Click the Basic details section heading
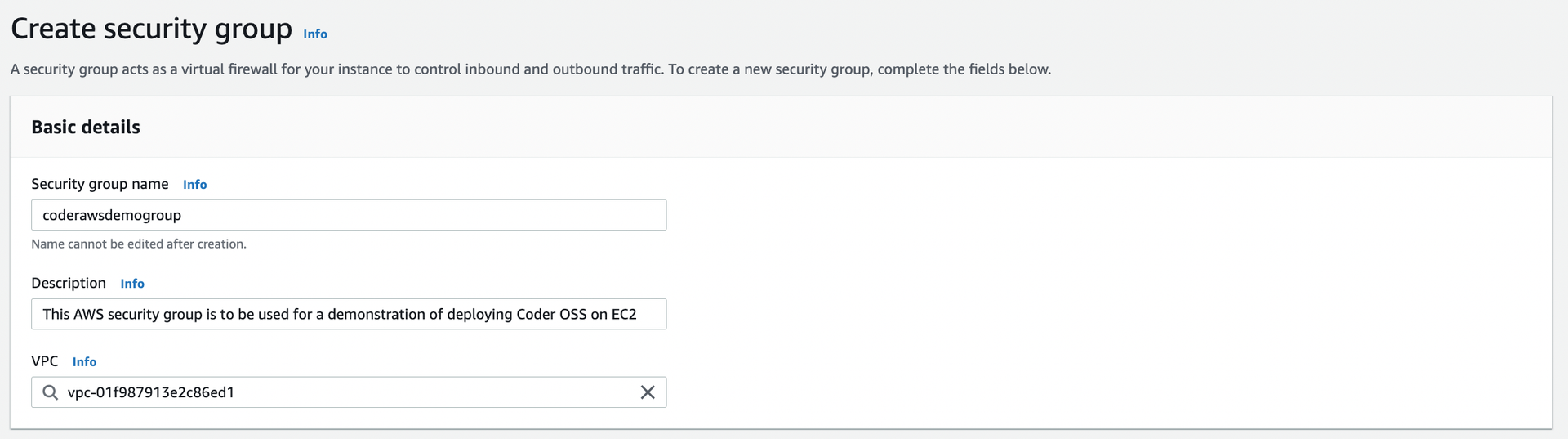The image size is (1568, 439). pyautogui.click(x=86, y=127)
